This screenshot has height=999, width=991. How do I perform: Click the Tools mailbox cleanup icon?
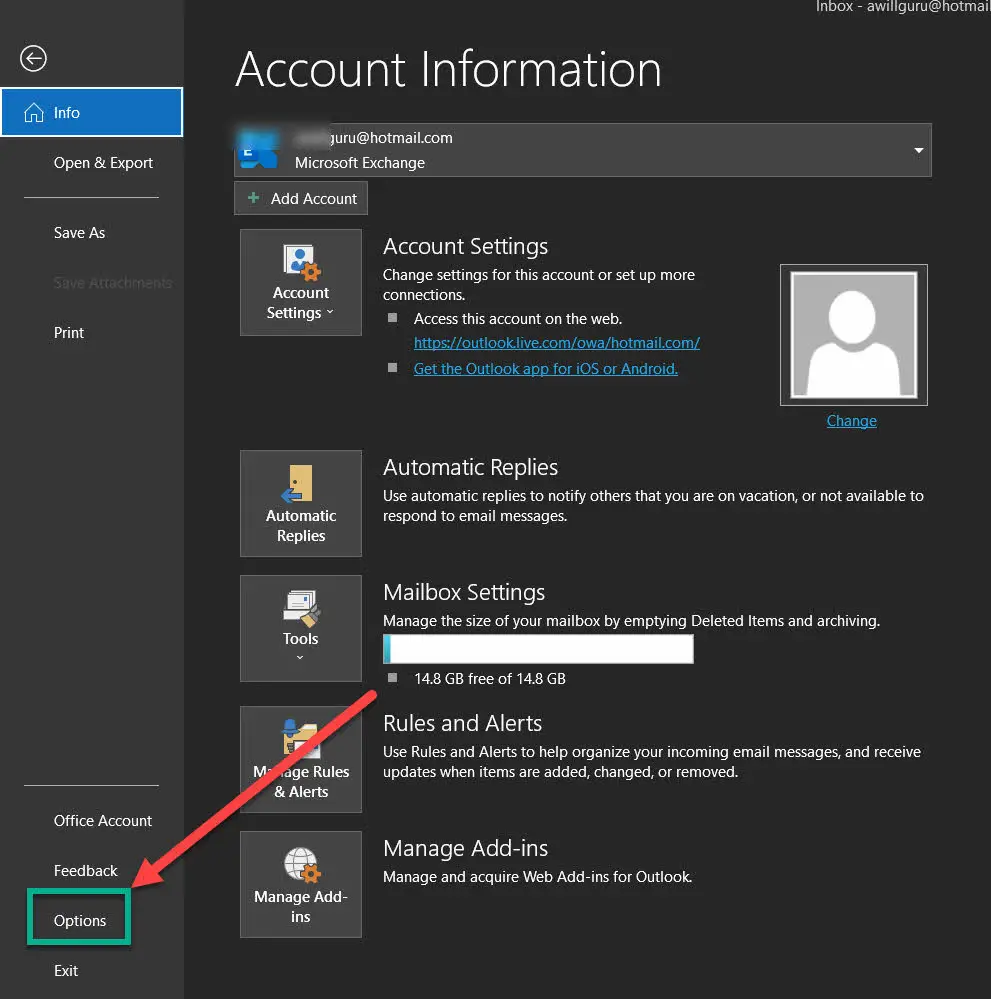click(301, 608)
